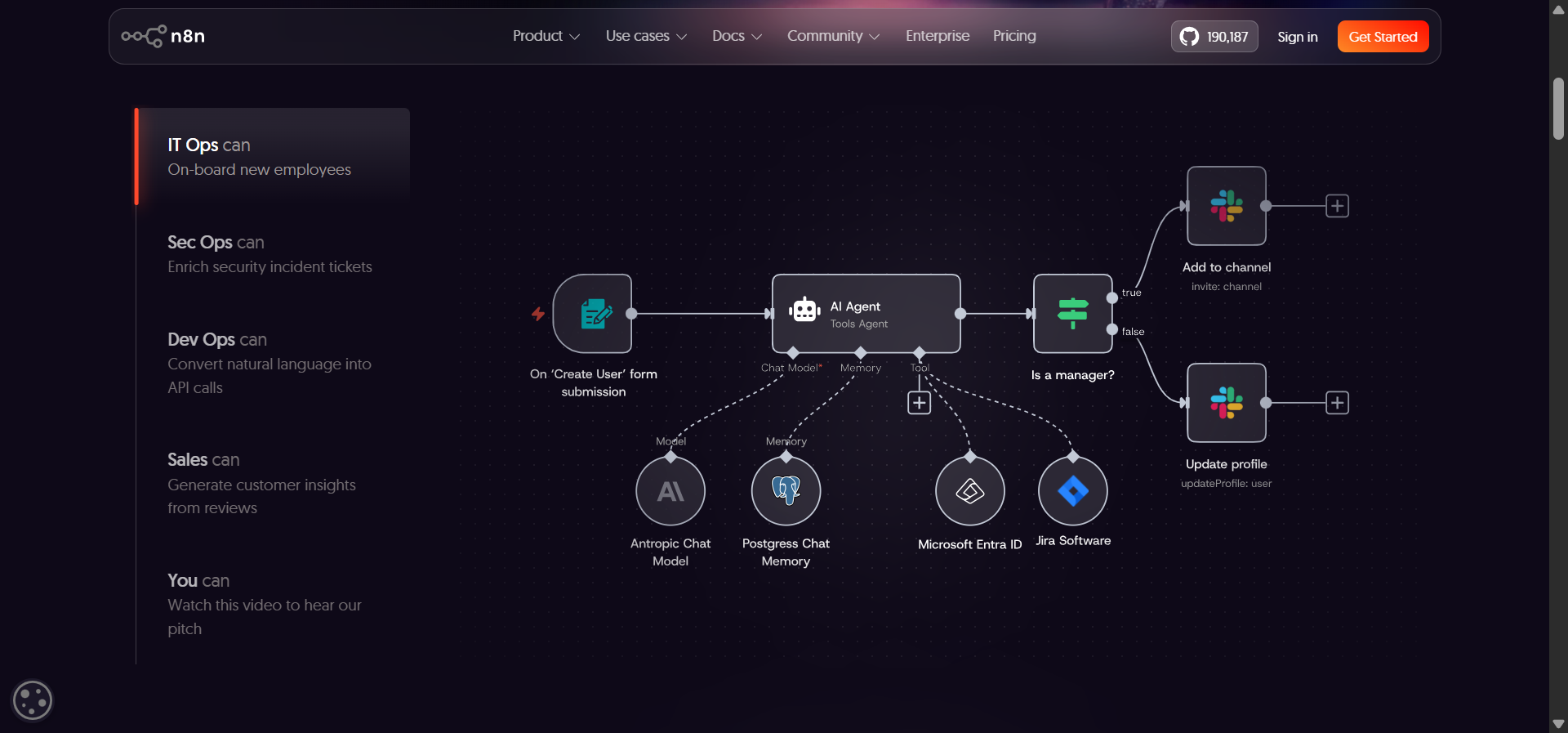Select the Dev Ops tab

(x=273, y=363)
